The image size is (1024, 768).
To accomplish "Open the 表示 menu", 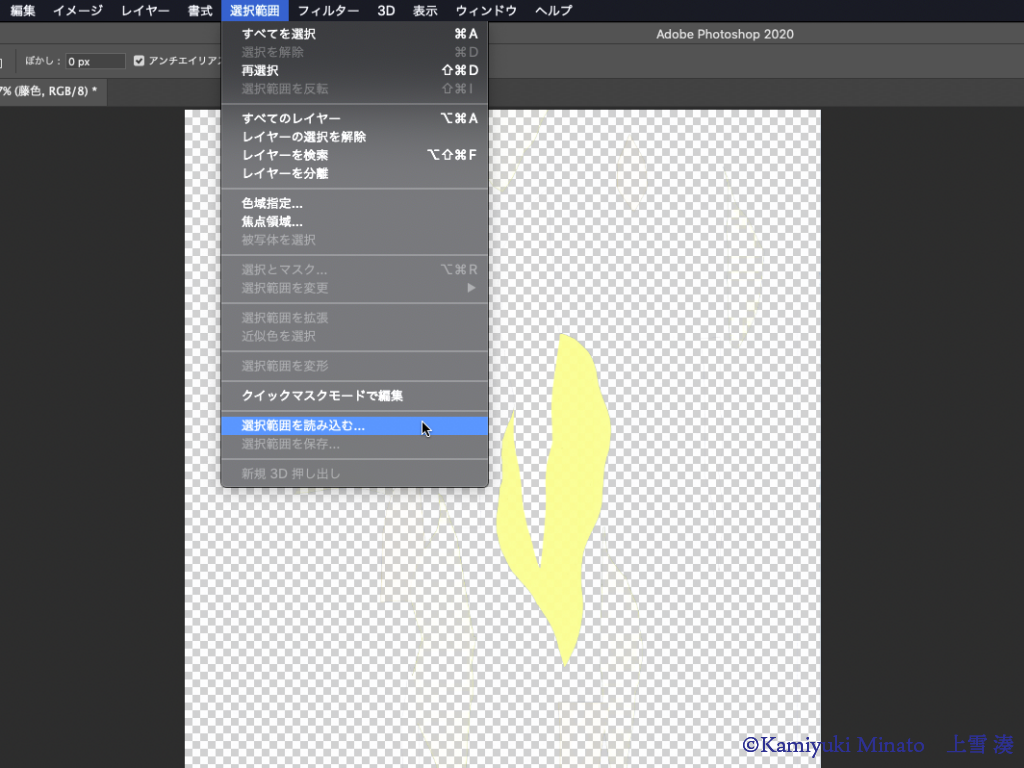I will 425,11.
